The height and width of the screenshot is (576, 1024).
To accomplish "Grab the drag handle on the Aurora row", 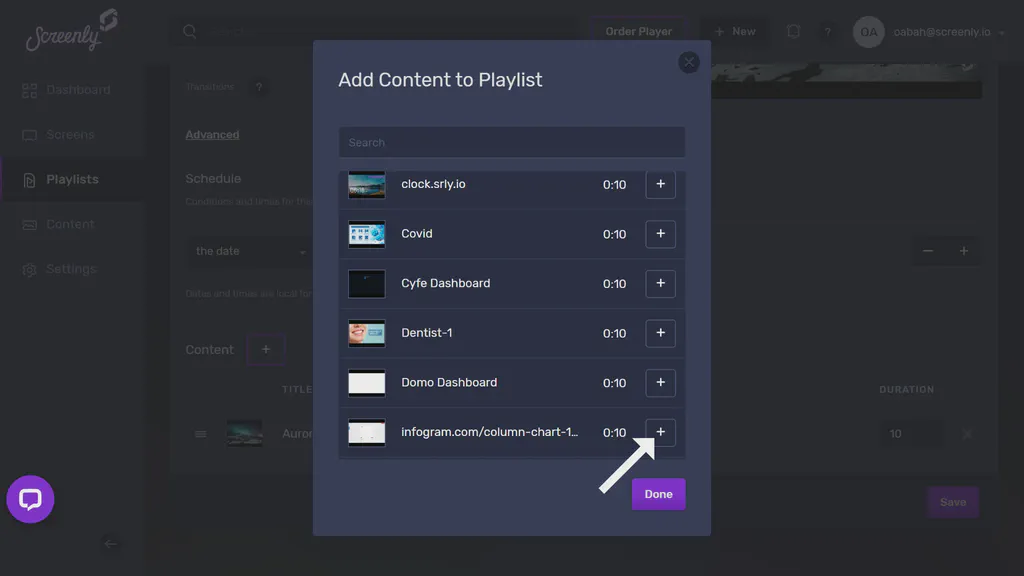I will coord(200,433).
